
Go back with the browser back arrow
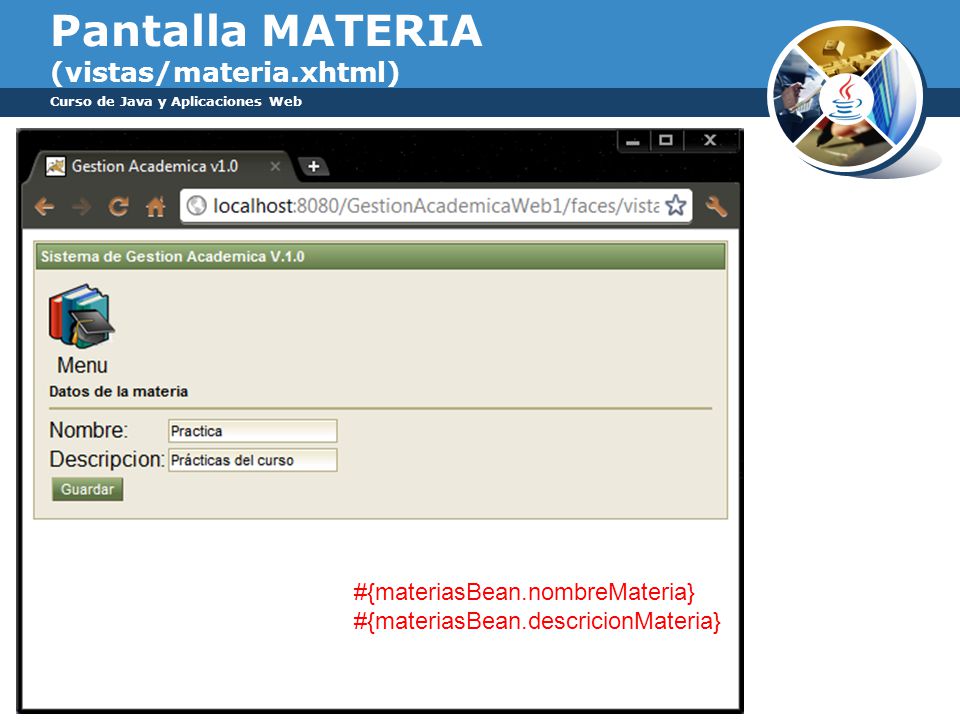click(45, 207)
